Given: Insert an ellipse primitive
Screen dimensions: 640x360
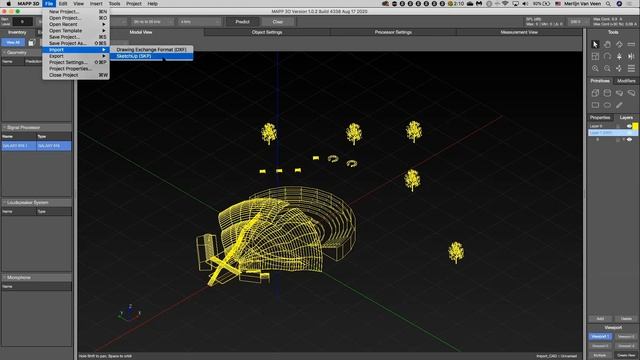Looking at the screenshot, I should point(607,105).
